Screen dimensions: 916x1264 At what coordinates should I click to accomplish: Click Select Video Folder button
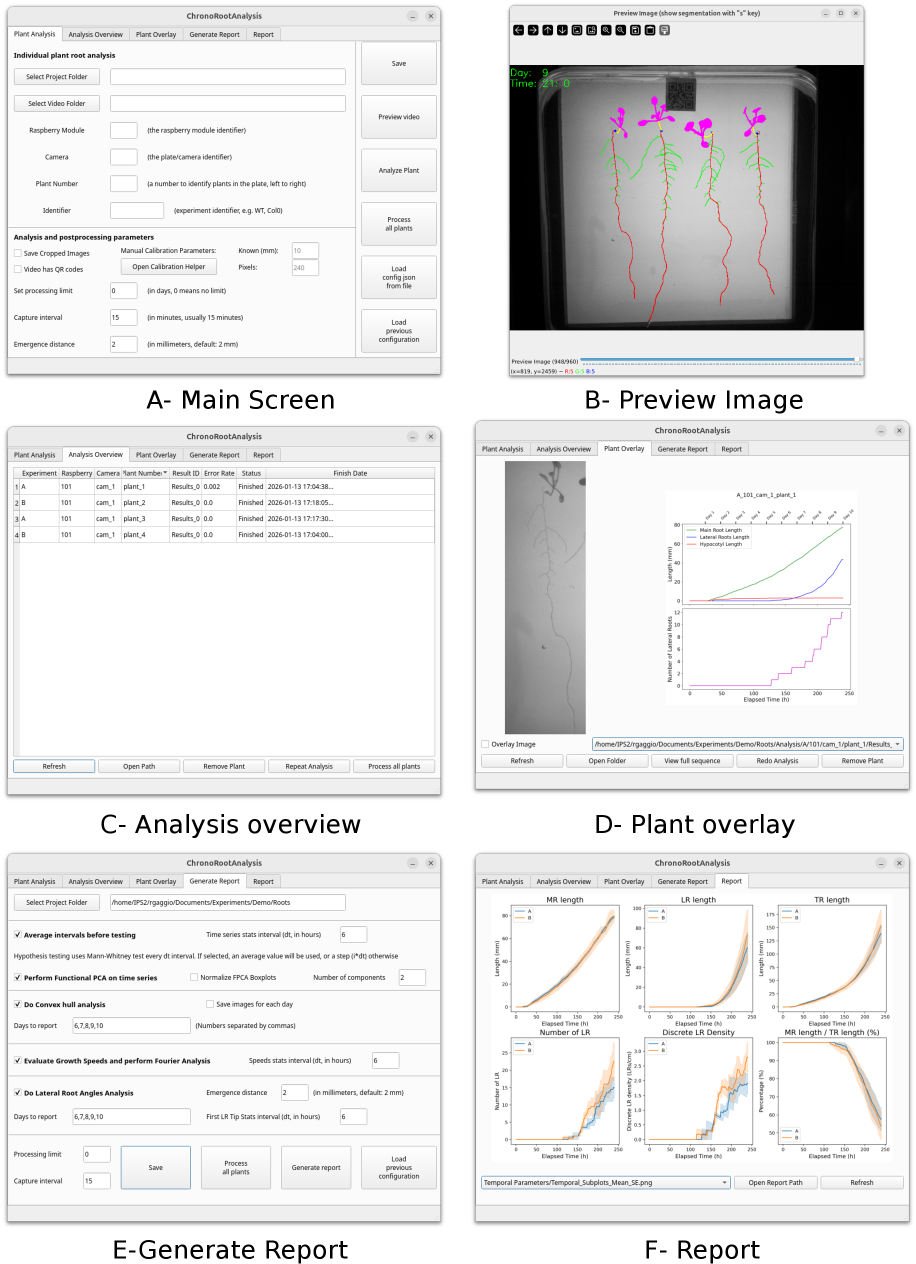pyautogui.click(x=57, y=103)
